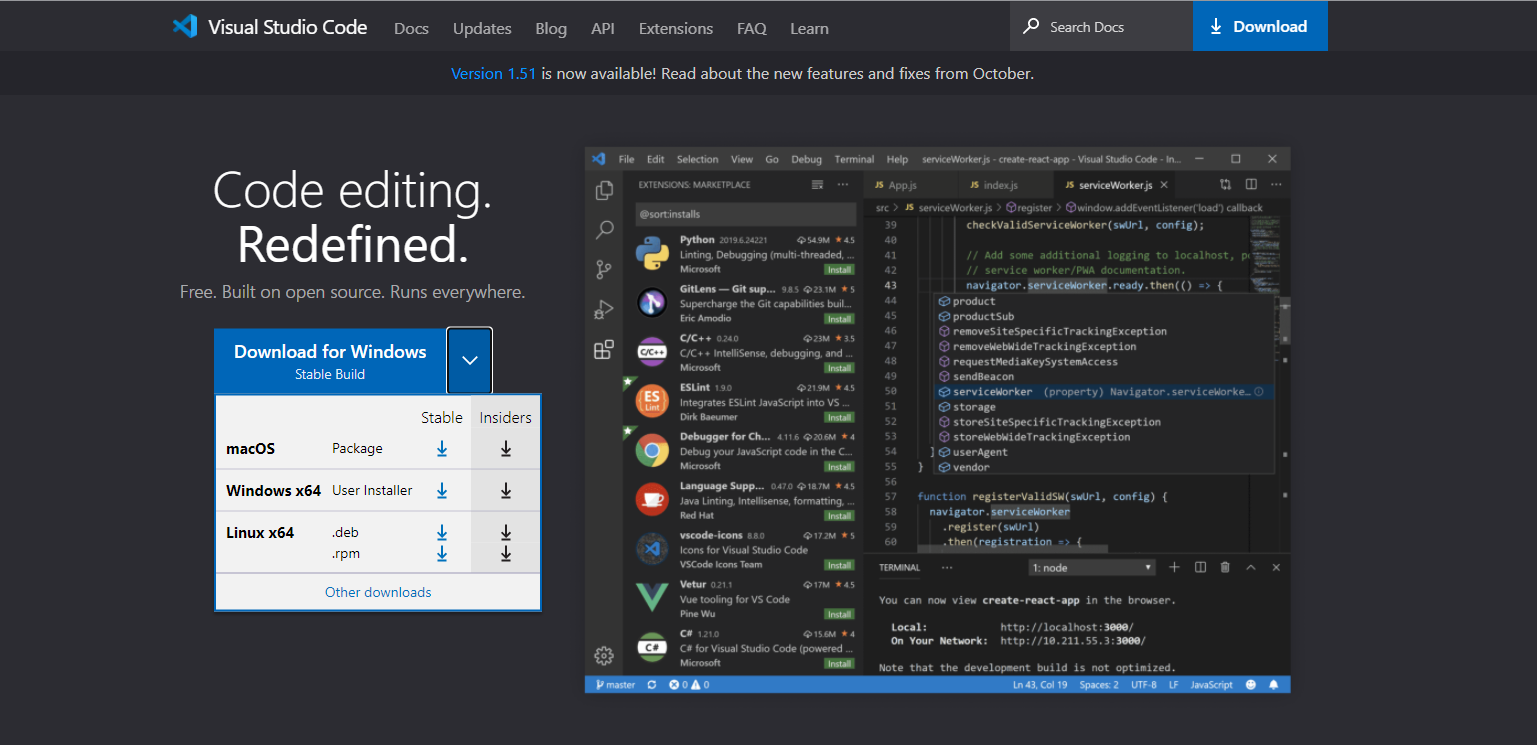This screenshot has height=747, width=1537.
Task: Select the Language Support for Java extension logo
Action: click(652, 499)
